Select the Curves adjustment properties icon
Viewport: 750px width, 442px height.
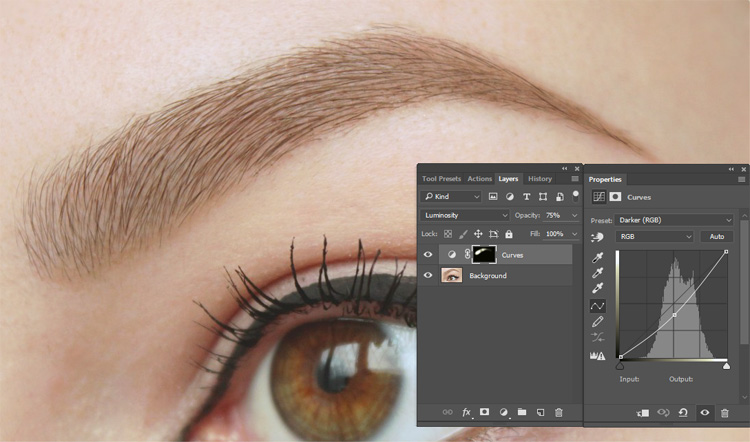coord(598,197)
